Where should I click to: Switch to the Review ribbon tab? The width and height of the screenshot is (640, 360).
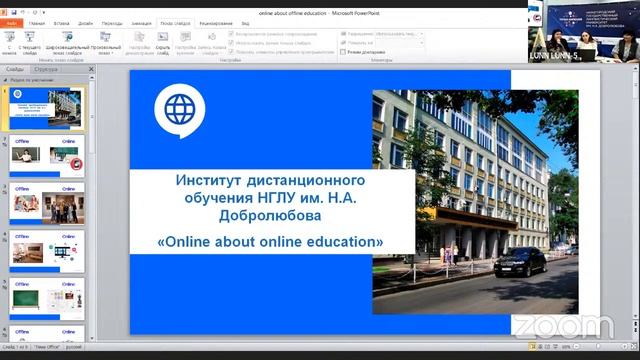click(x=216, y=23)
